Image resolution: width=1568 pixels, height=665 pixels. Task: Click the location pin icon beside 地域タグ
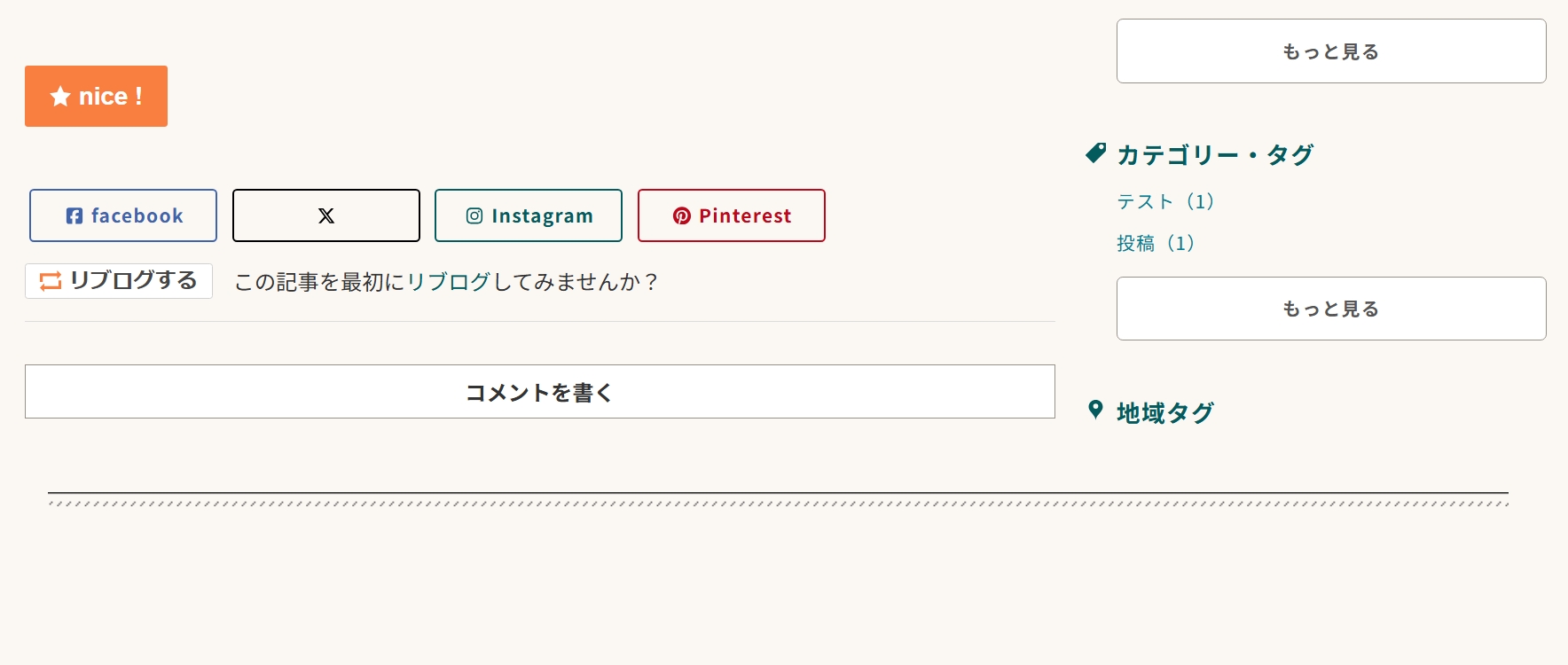point(1096,411)
